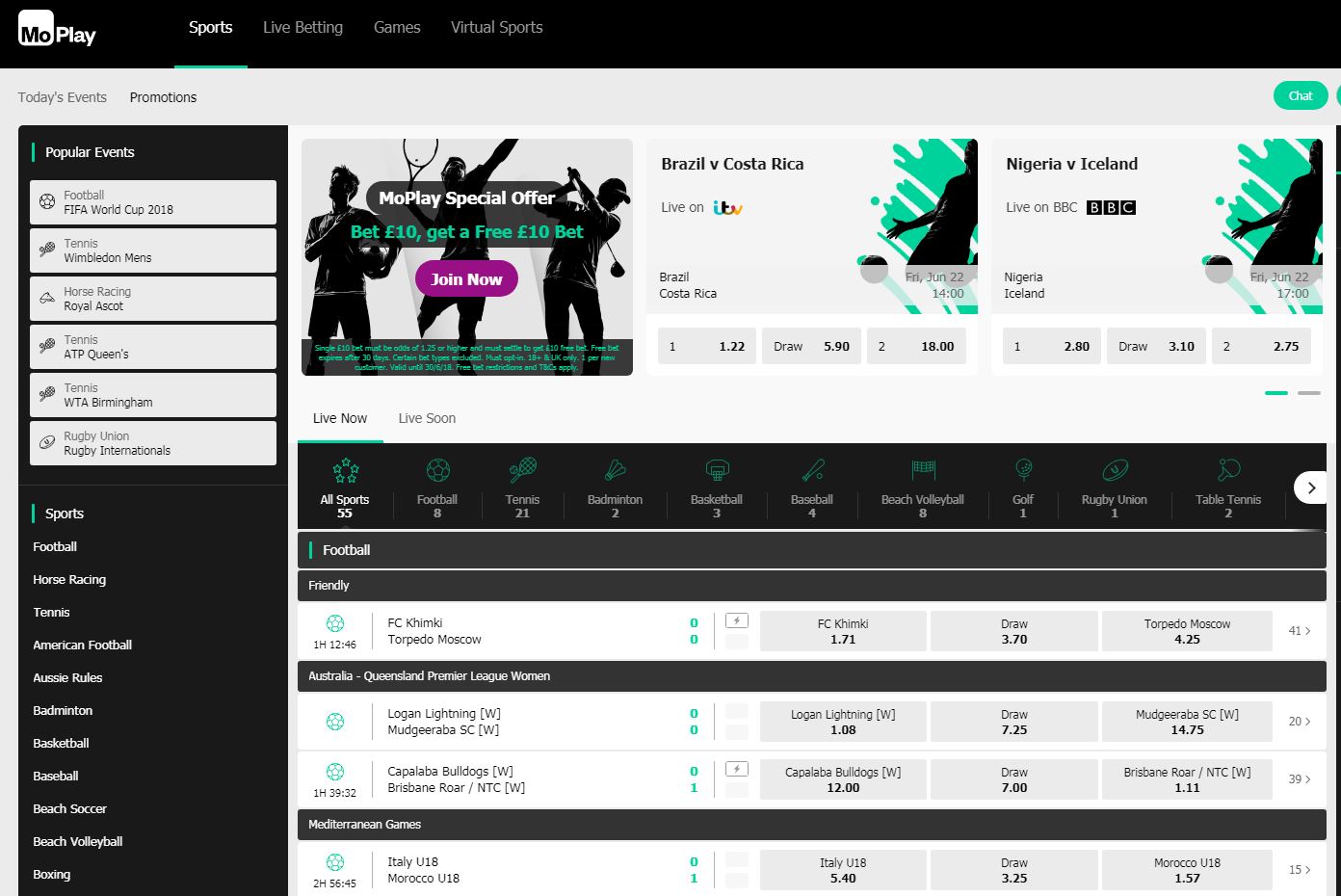This screenshot has height=896, width=1341.
Task: Select the second carousel page indicator
Action: pyautogui.click(x=1308, y=393)
